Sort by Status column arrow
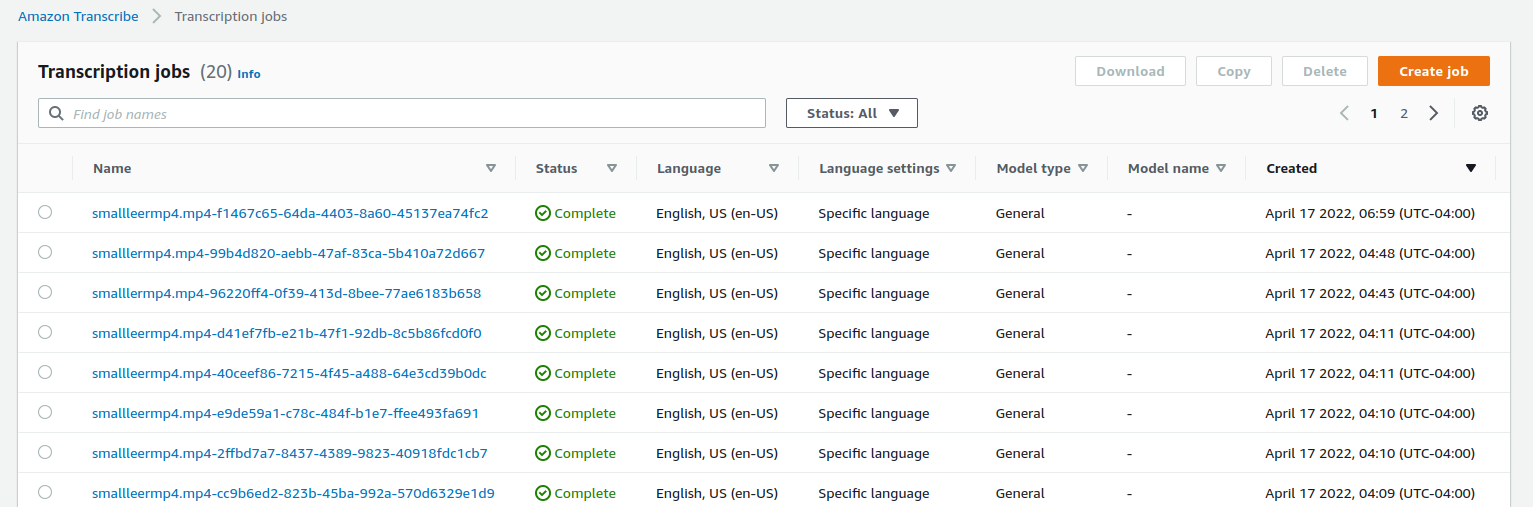This screenshot has height=507, width=1533. [x=612, y=168]
